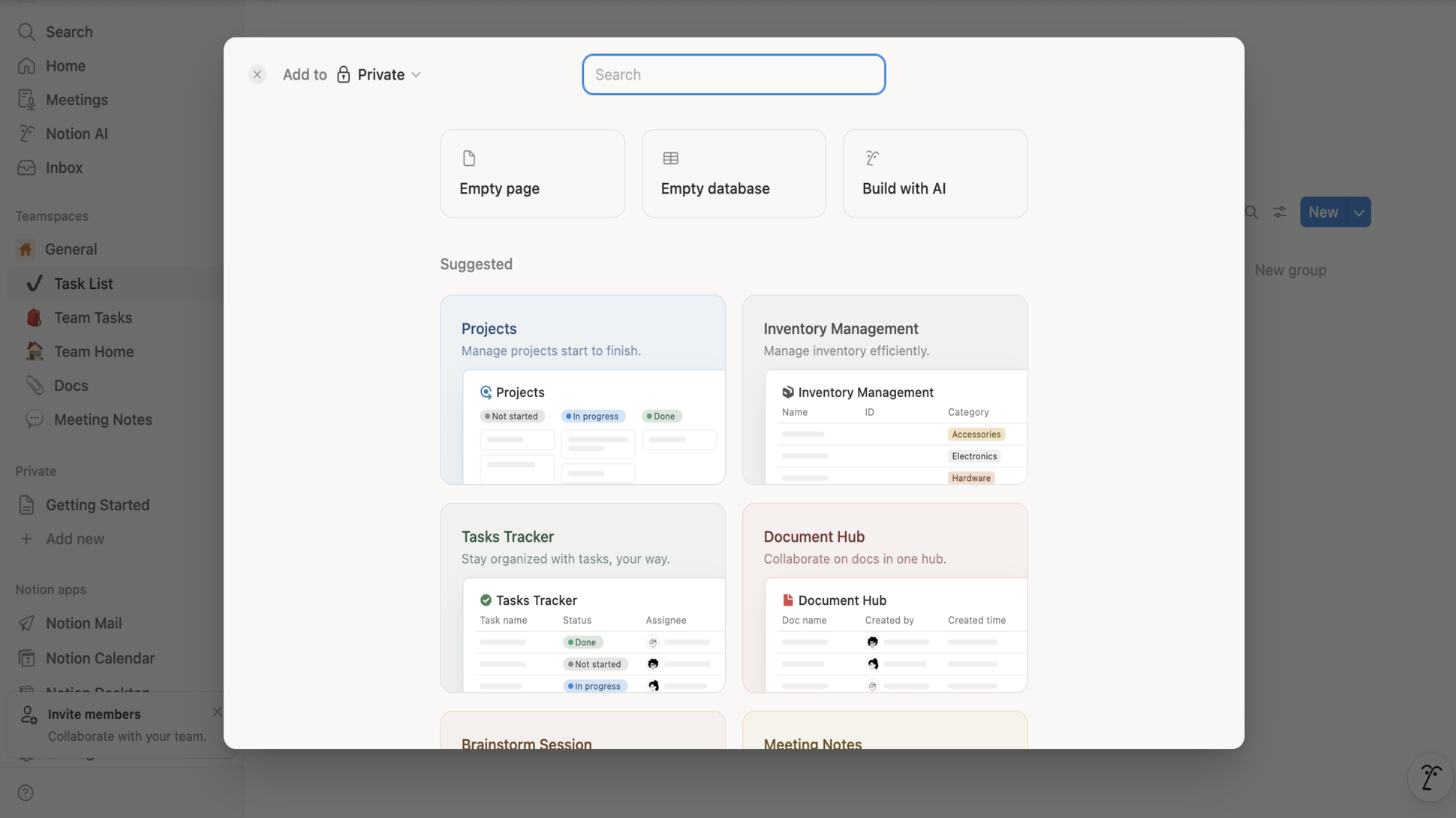Viewport: 1456px width, 818px height.
Task: Click the help question-mark icon at bottom left
Action: (25, 792)
